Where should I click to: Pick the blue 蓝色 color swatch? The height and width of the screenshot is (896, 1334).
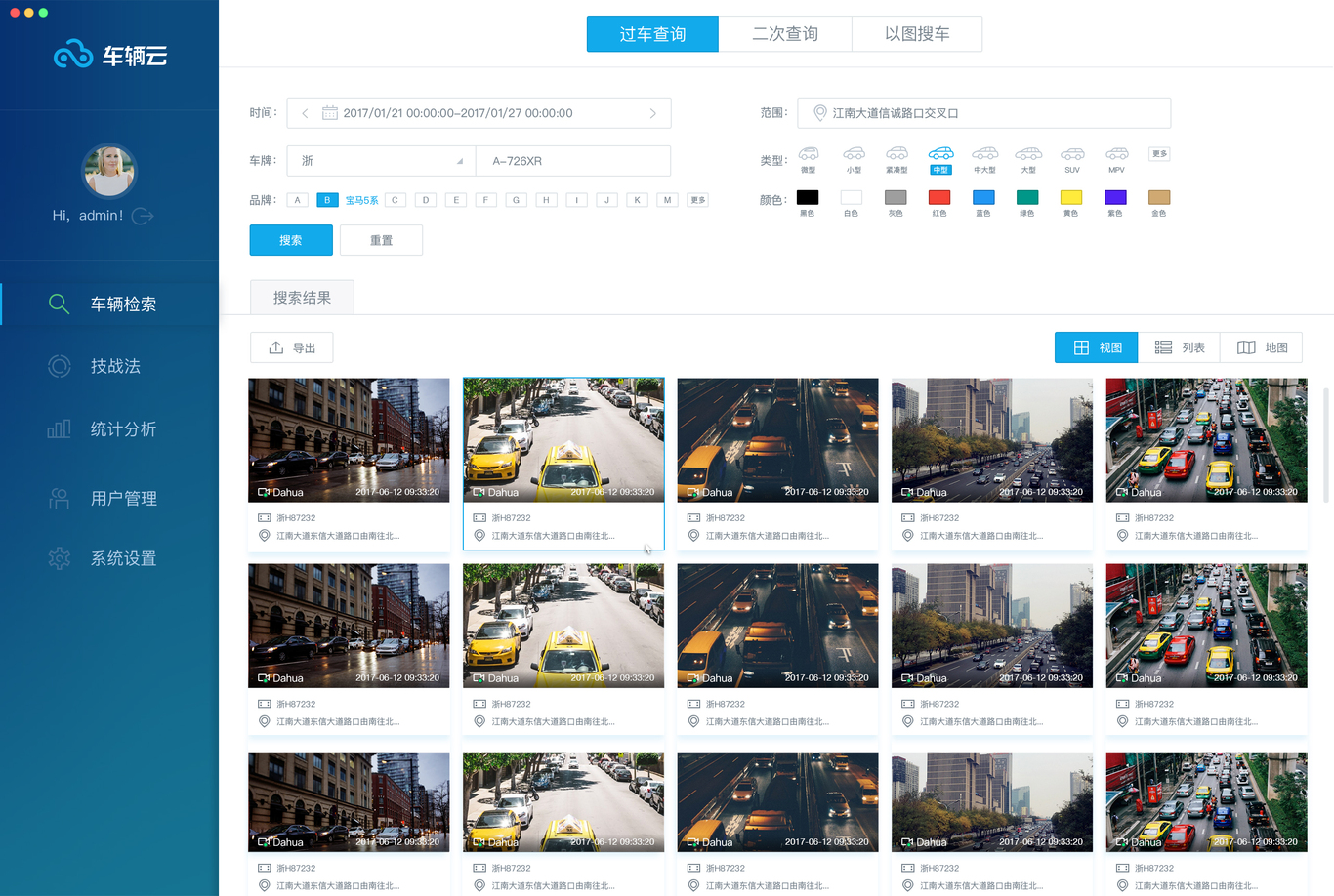pos(983,198)
